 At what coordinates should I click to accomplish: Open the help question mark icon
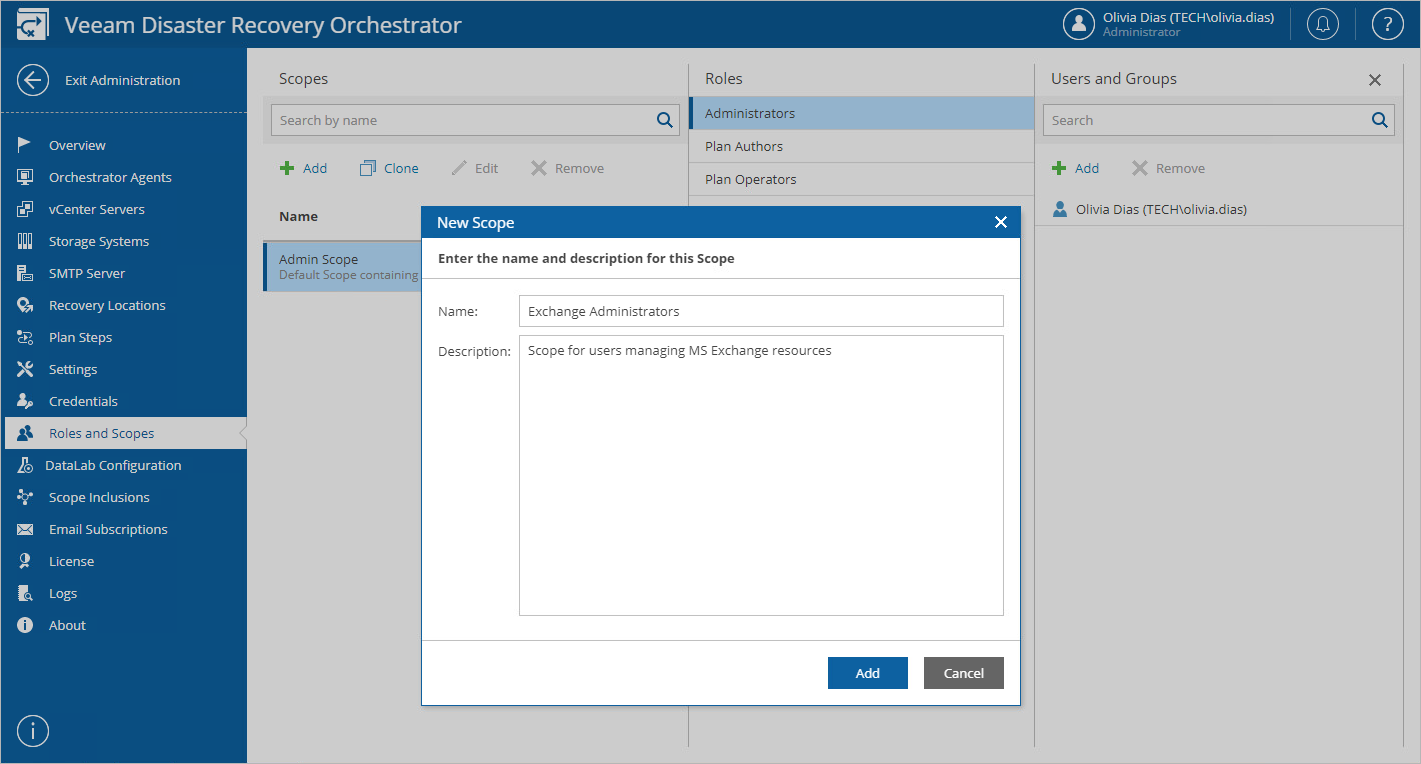click(x=1387, y=25)
